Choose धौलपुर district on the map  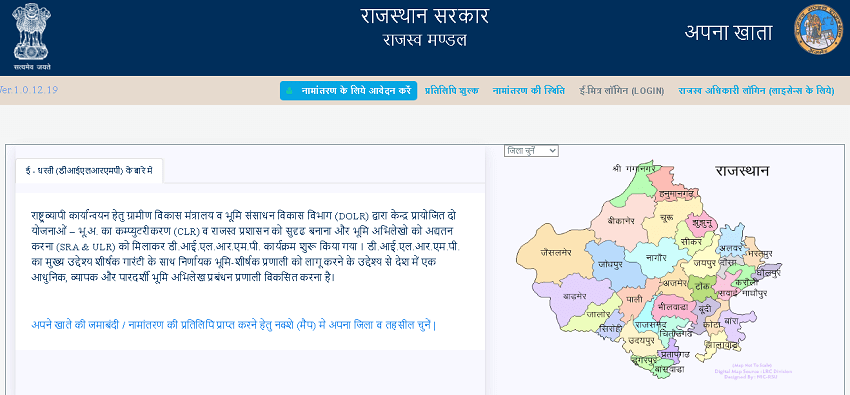click(768, 272)
